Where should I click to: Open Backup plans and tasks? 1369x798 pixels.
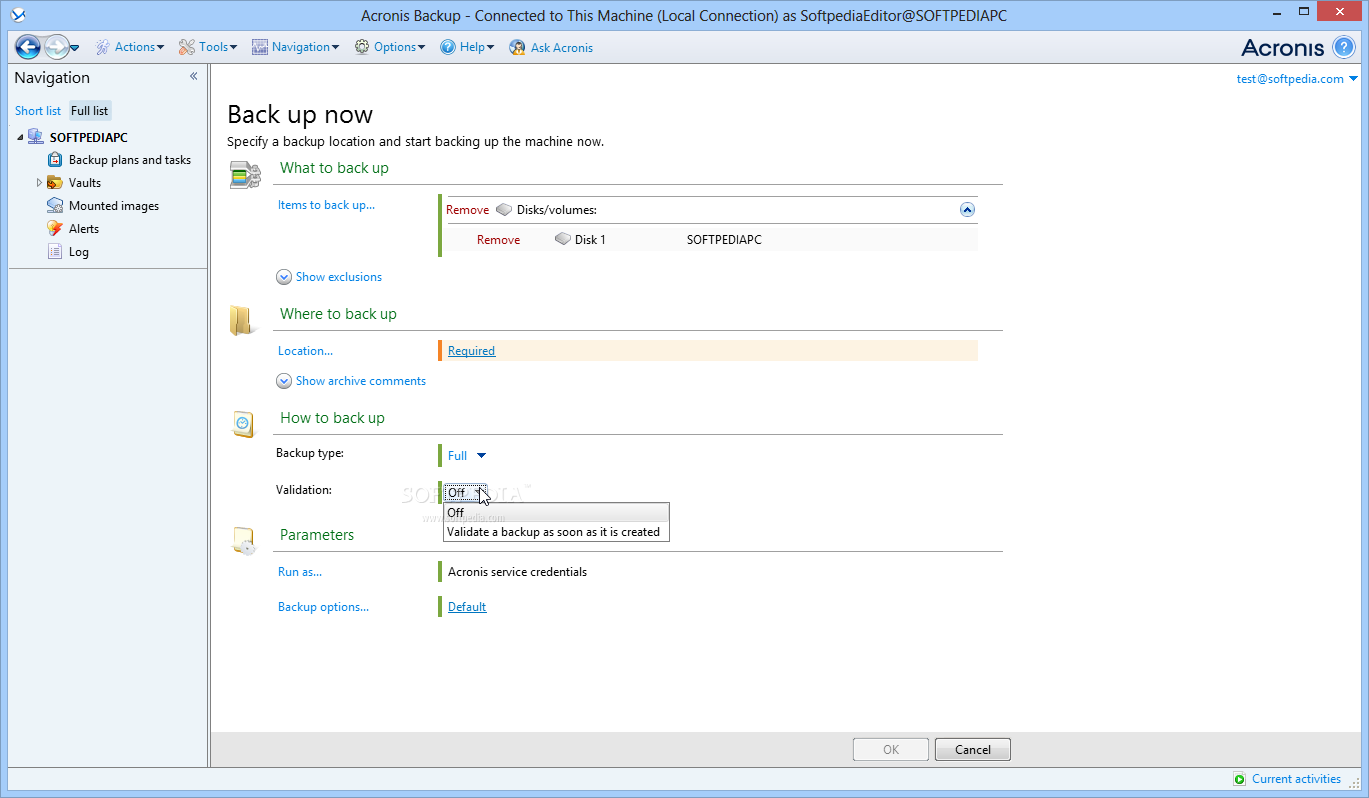click(x=129, y=160)
